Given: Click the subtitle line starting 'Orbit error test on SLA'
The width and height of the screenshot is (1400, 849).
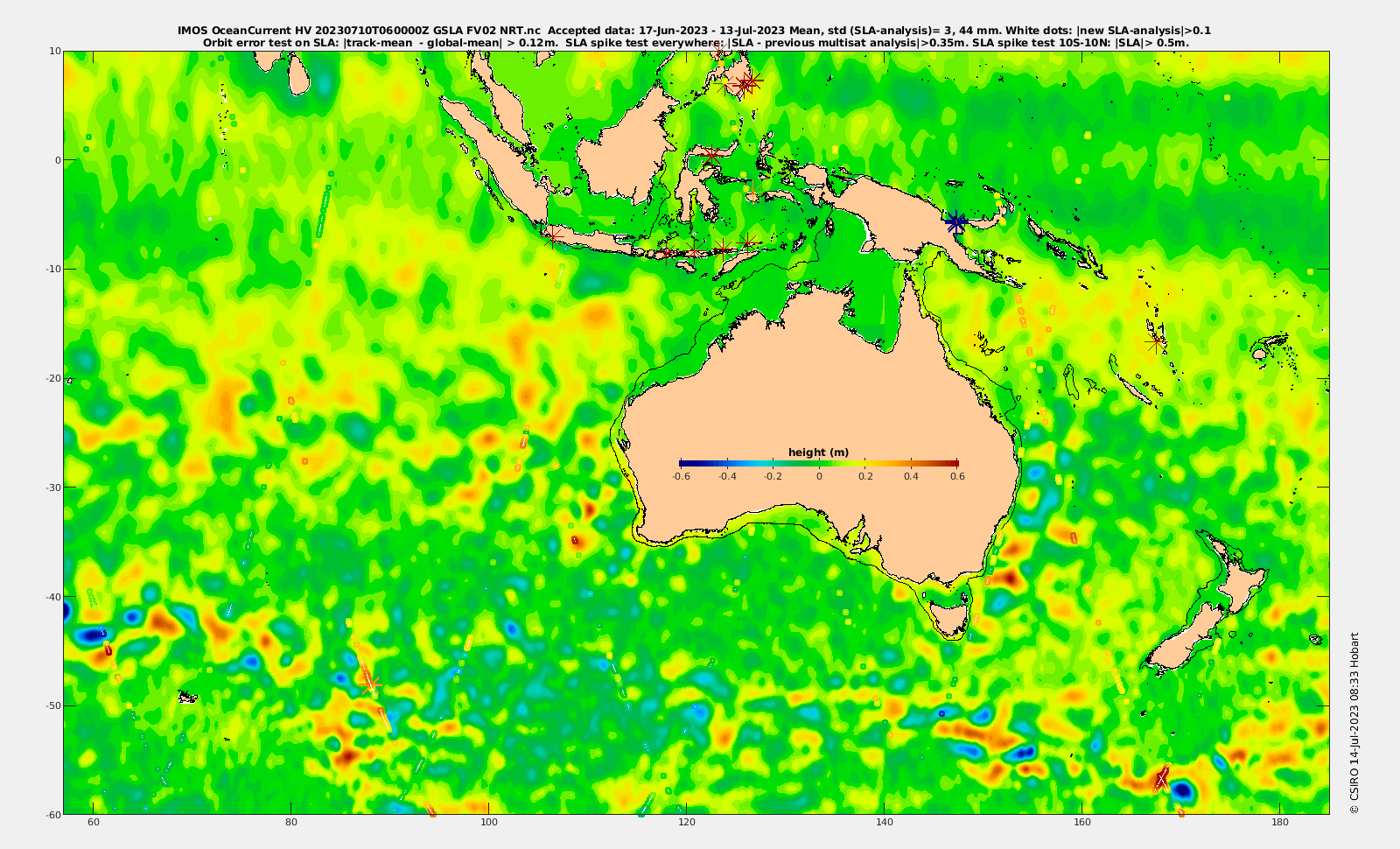Looking at the screenshot, I should click(695, 42).
